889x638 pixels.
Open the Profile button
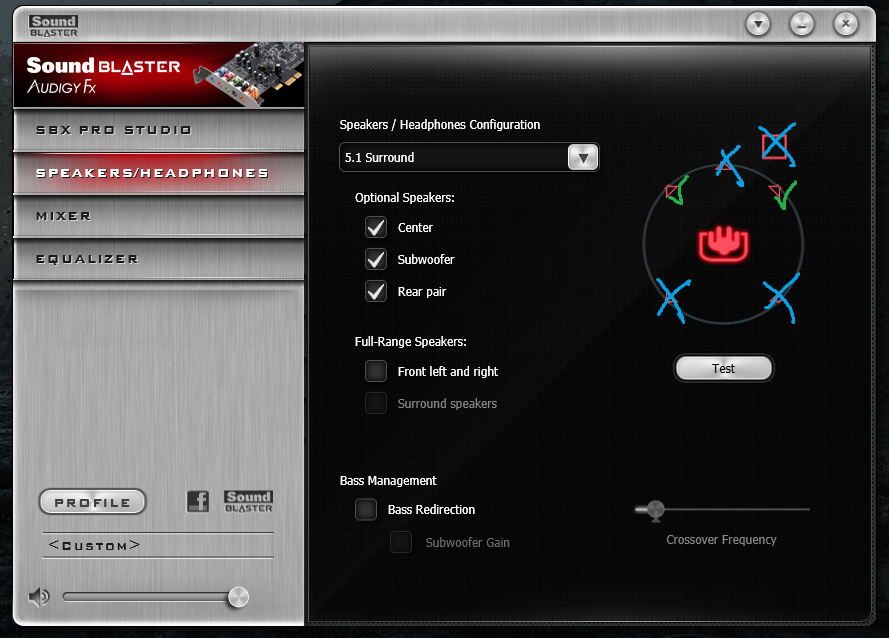[92, 502]
